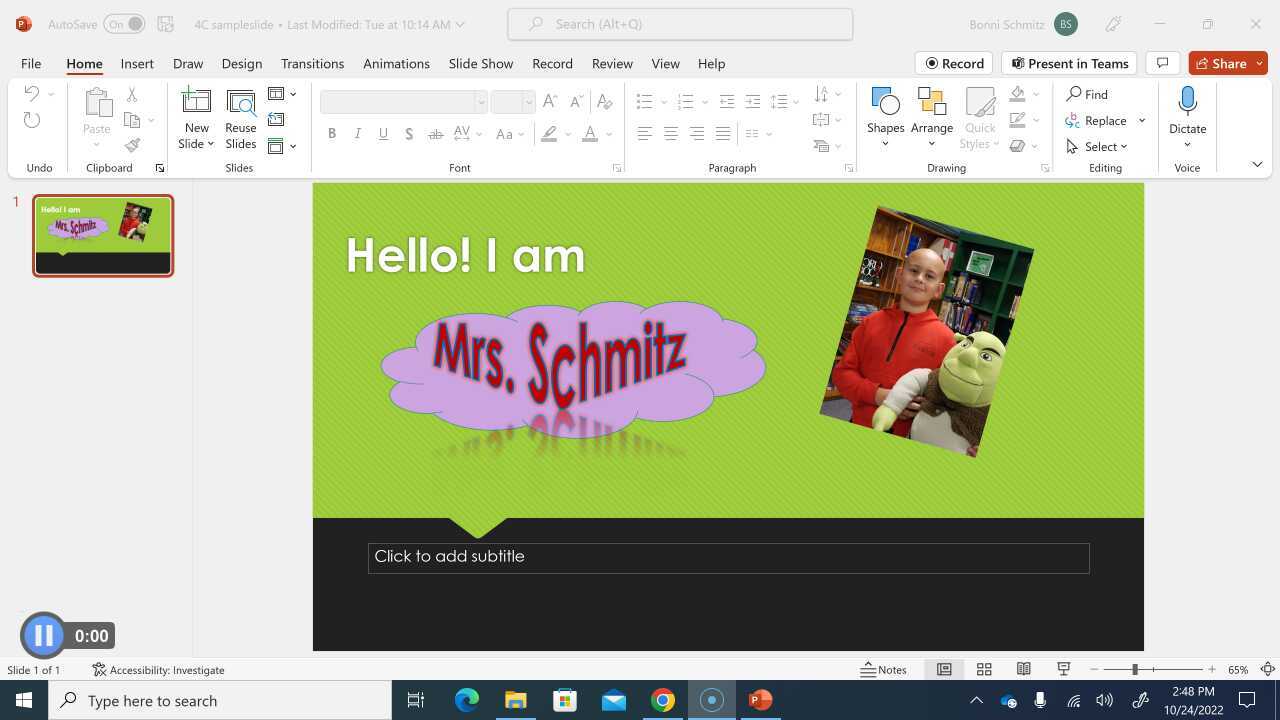Start Slide Show from the status bar

1063,668
